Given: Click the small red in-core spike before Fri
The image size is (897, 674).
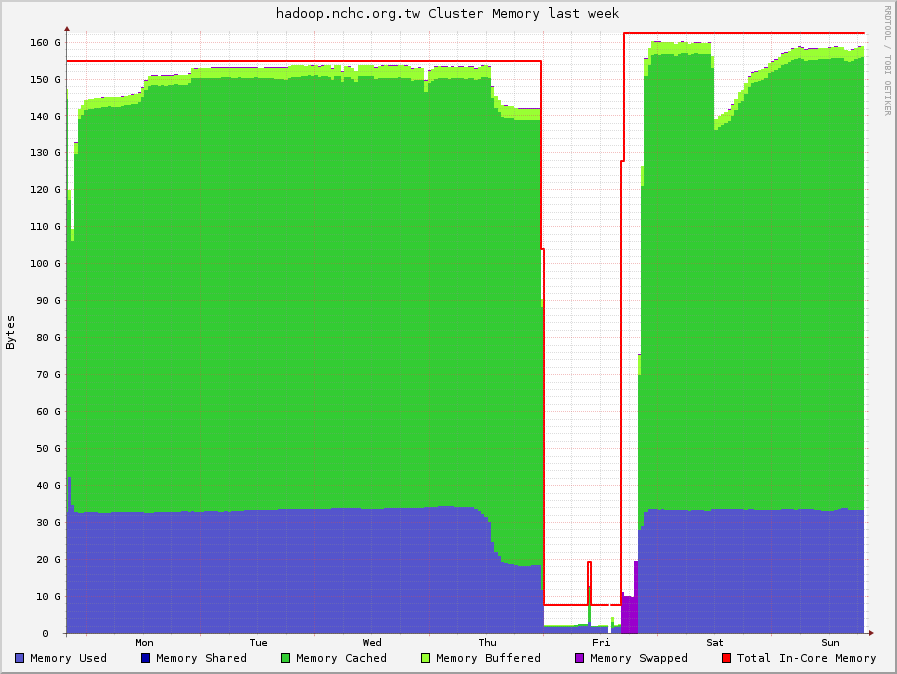Looking at the screenshot, I should point(589,582).
